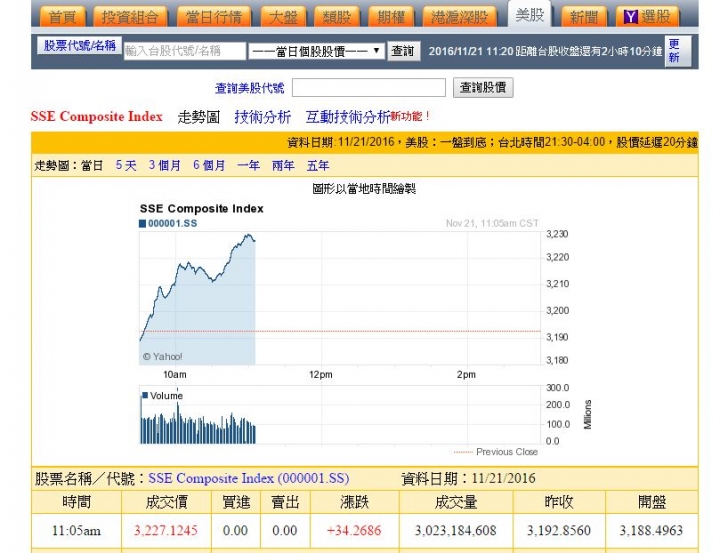This screenshot has height=553, width=720.
Task: Open the 期權 tab
Action: pyautogui.click(x=391, y=17)
